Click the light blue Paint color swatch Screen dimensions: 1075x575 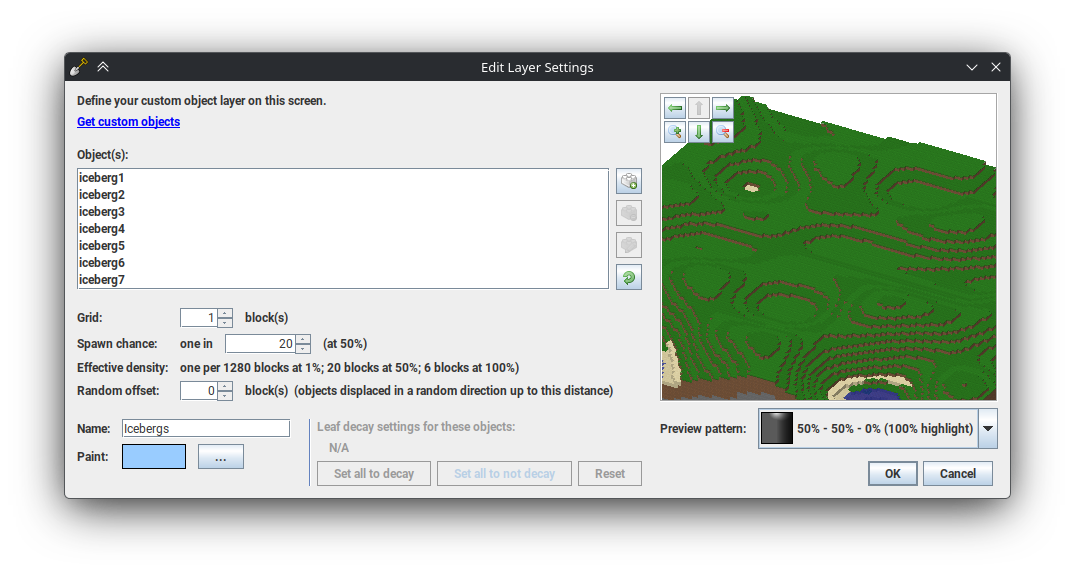pos(154,457)
